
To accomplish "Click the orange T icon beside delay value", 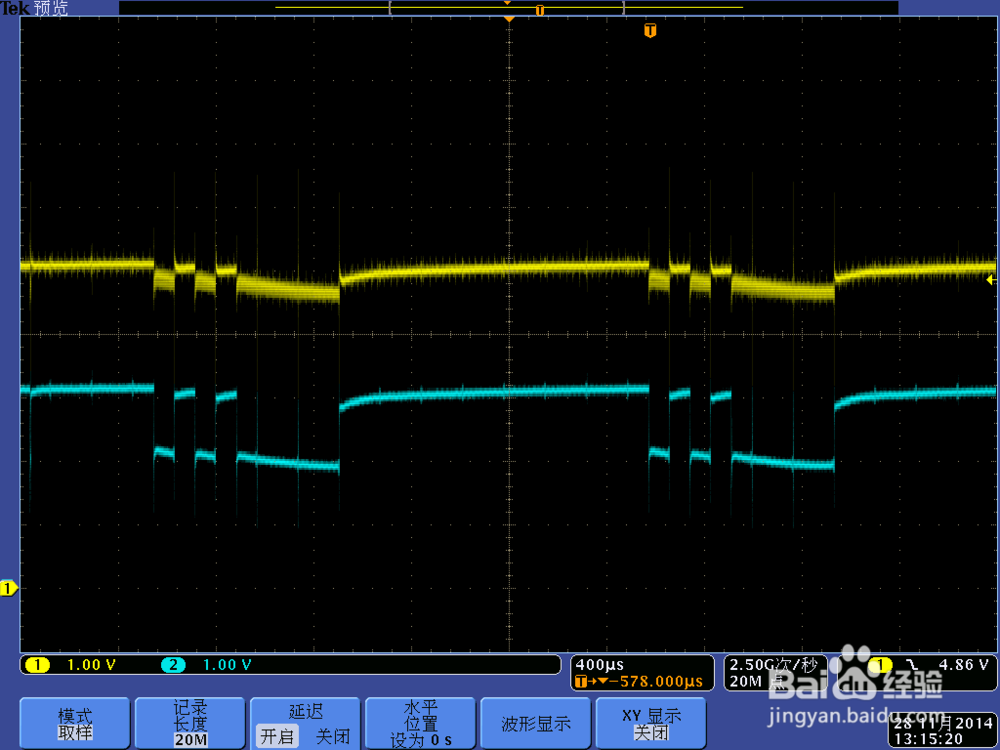I will coord(580,682).
